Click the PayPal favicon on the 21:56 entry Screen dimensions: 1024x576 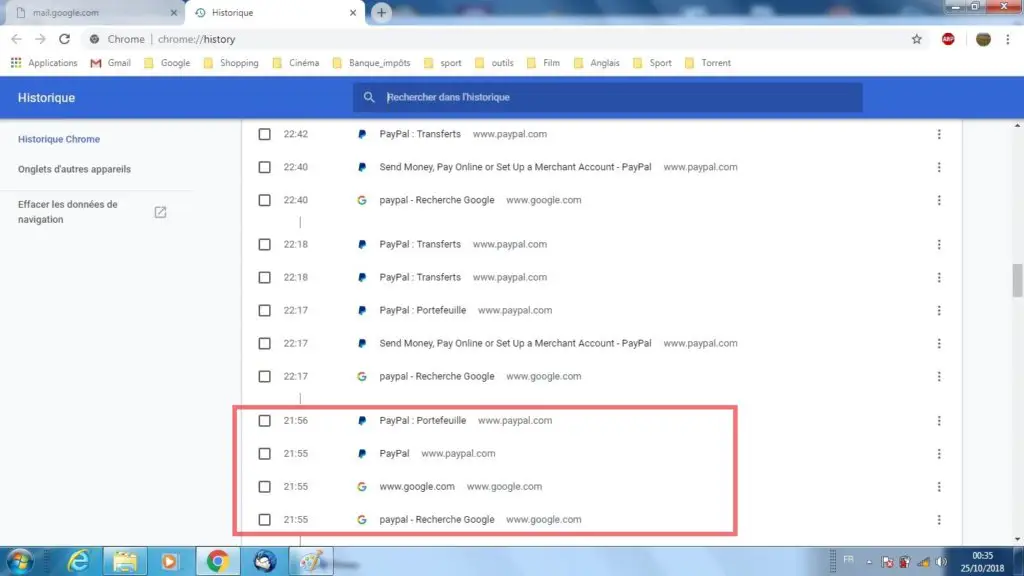click(362, 421)
